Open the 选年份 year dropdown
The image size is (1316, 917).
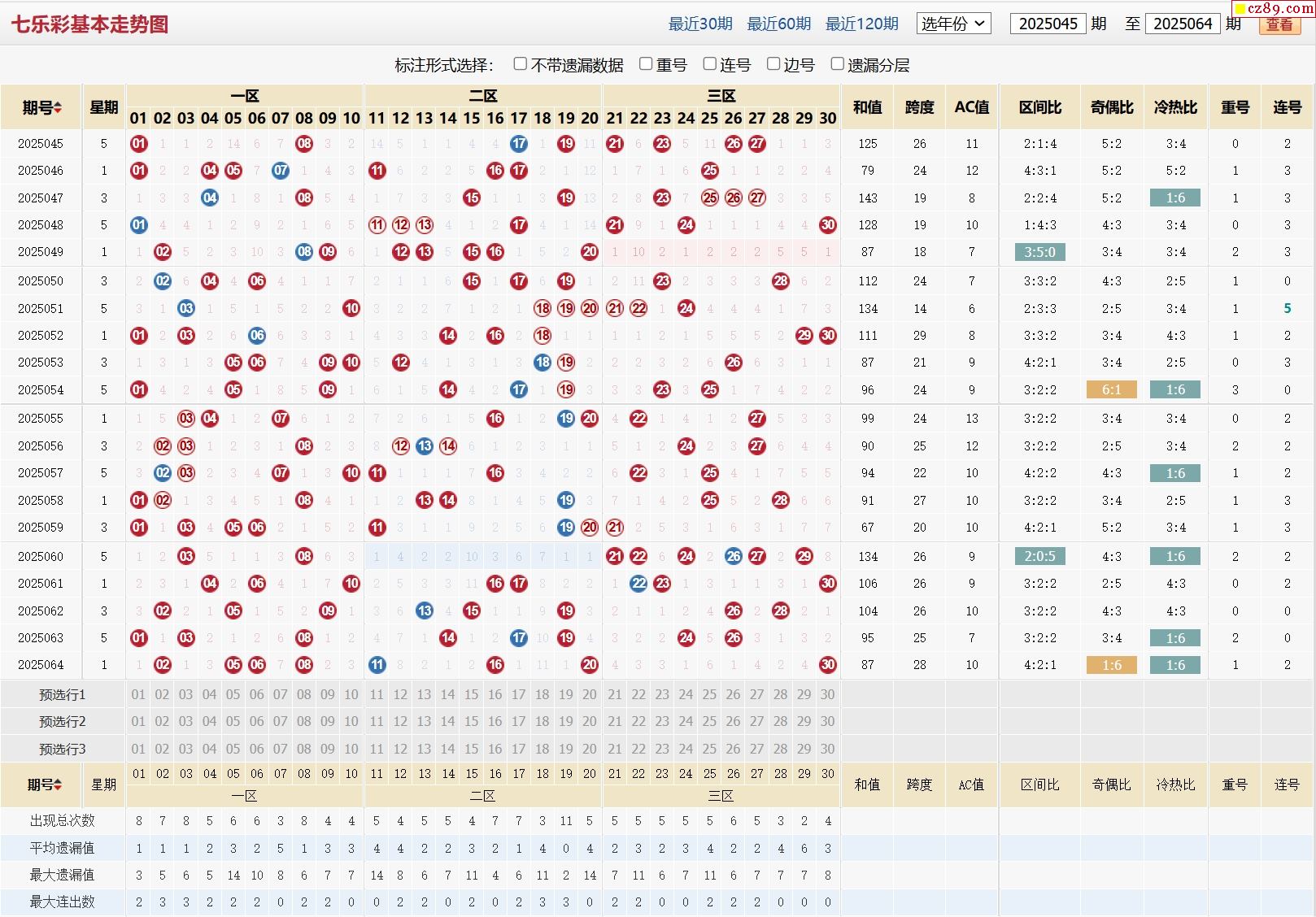point(953,24)
